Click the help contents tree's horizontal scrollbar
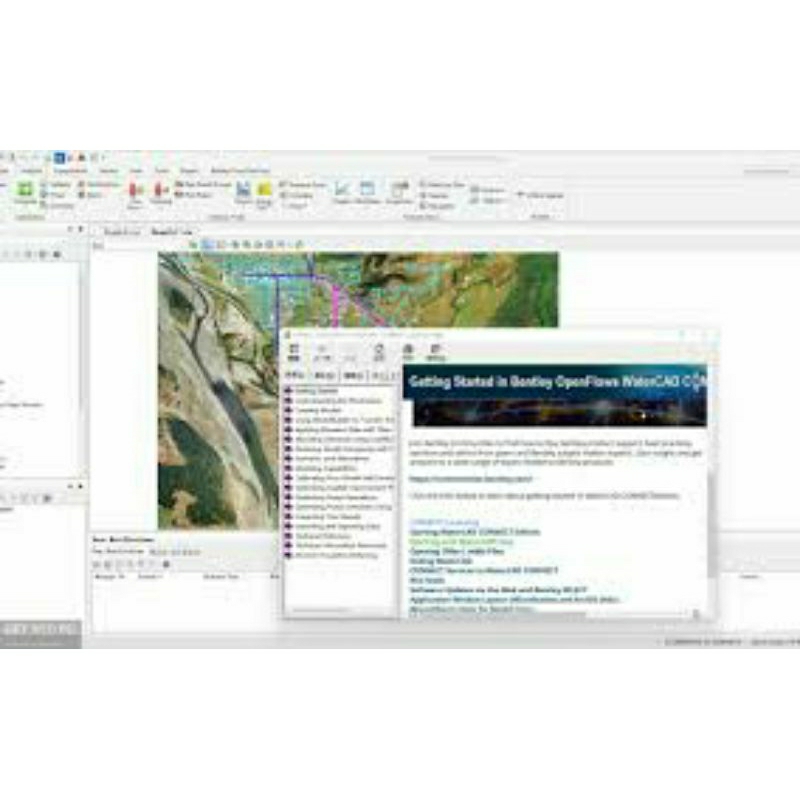This screenshot has height=800, width=800. (x=321, y=610)
